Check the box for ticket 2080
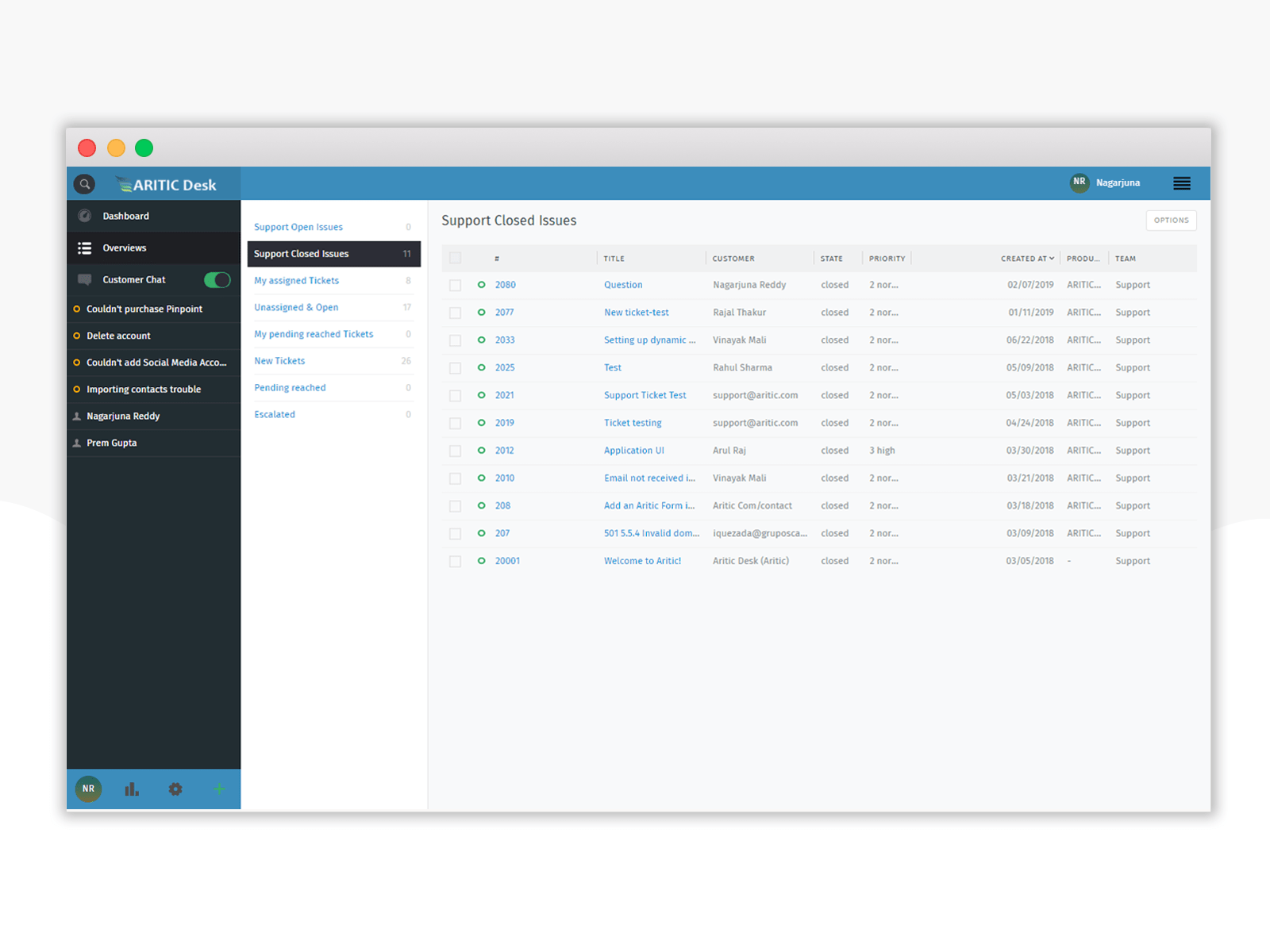Viewport: 1270px width, 952px height. click(455, 286)
